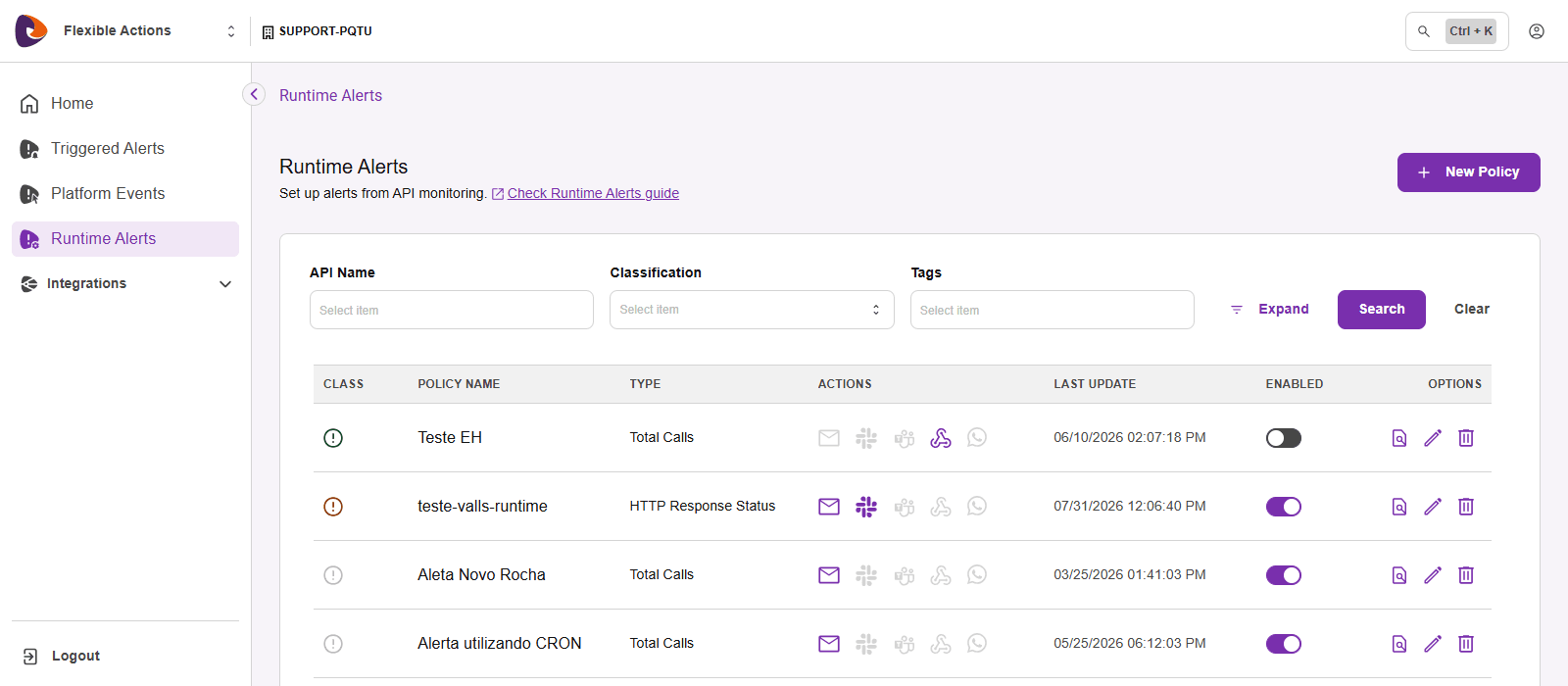Open Platform Events in the sidebar
The height and width of the screenshot is (686, 1568).
[125, 194]
